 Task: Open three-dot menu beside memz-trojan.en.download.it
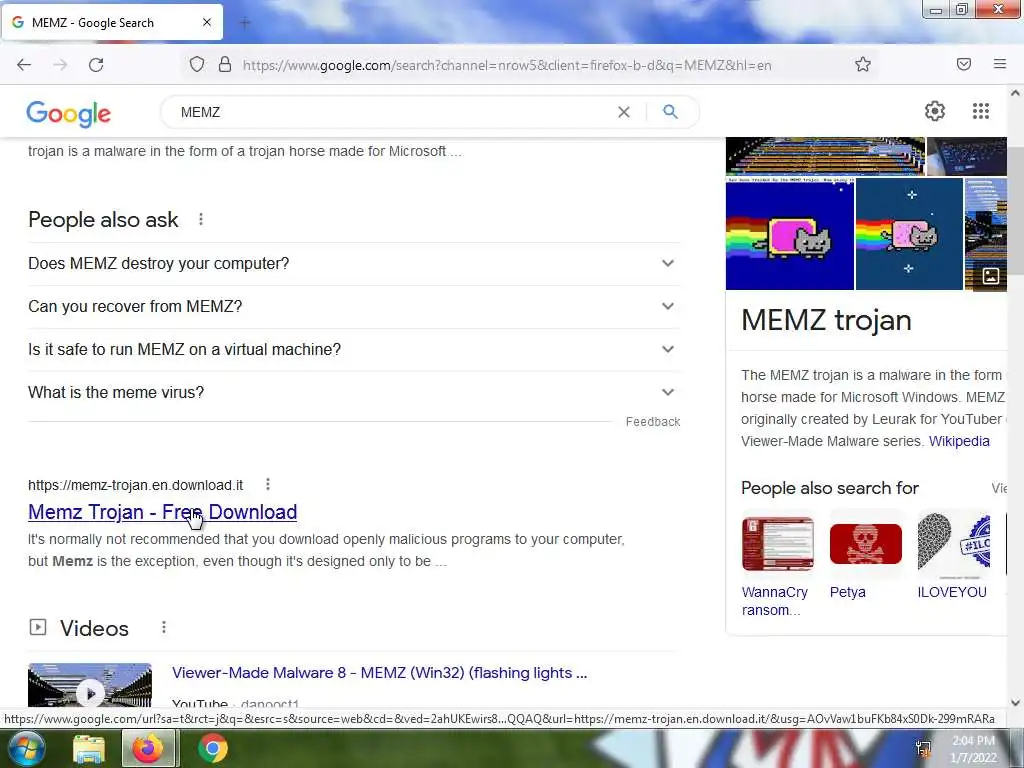[x=268, y=484]
